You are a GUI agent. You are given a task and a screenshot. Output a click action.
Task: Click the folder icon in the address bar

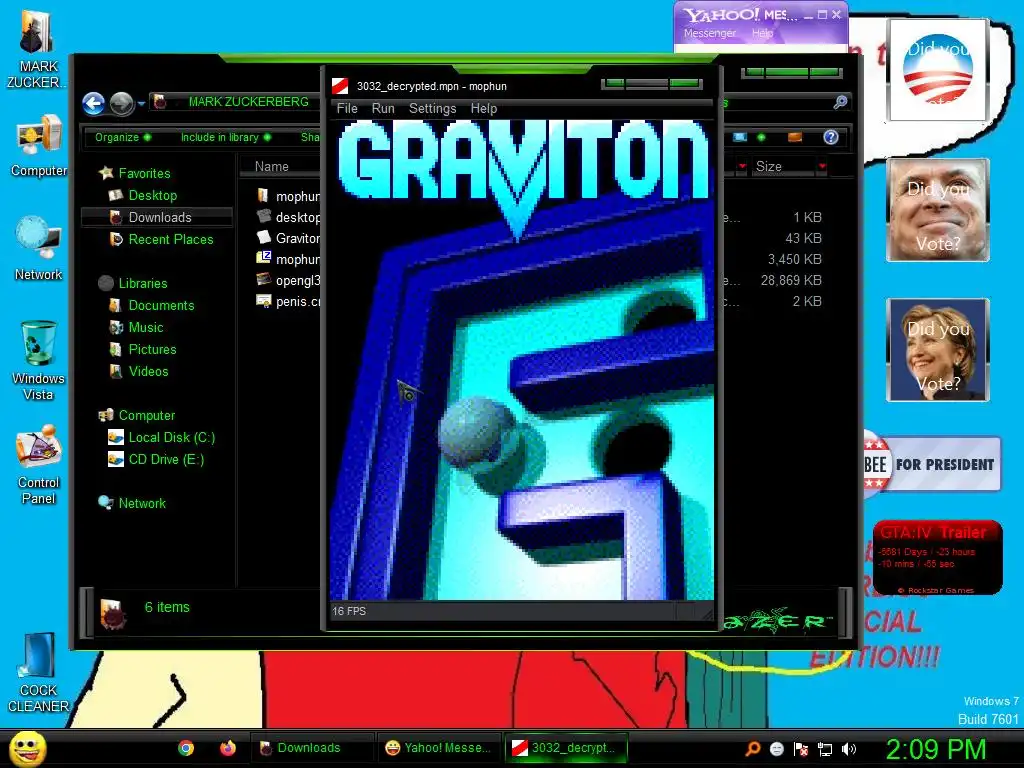point(159,101)
